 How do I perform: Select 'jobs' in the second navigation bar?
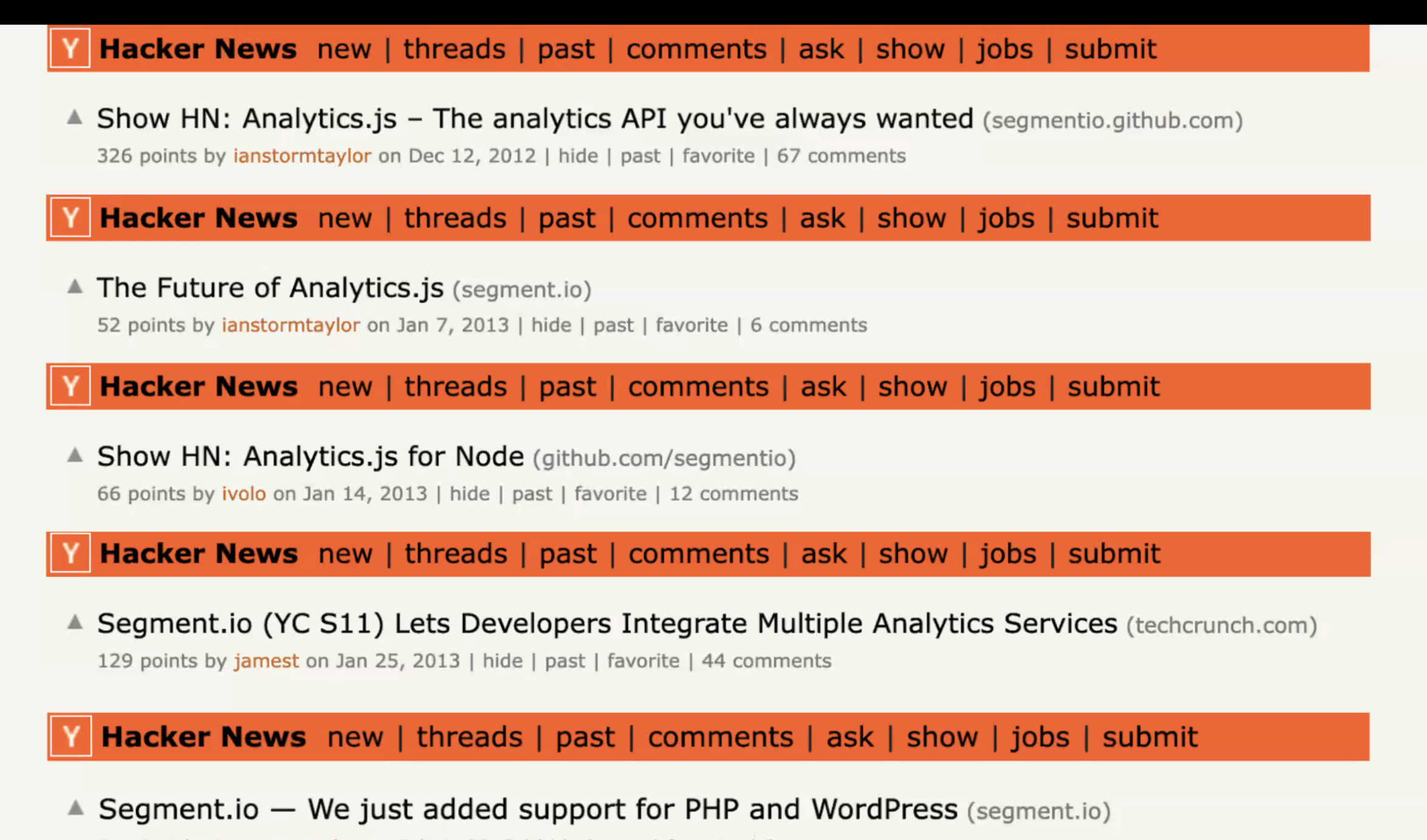tap(1006, 218)
